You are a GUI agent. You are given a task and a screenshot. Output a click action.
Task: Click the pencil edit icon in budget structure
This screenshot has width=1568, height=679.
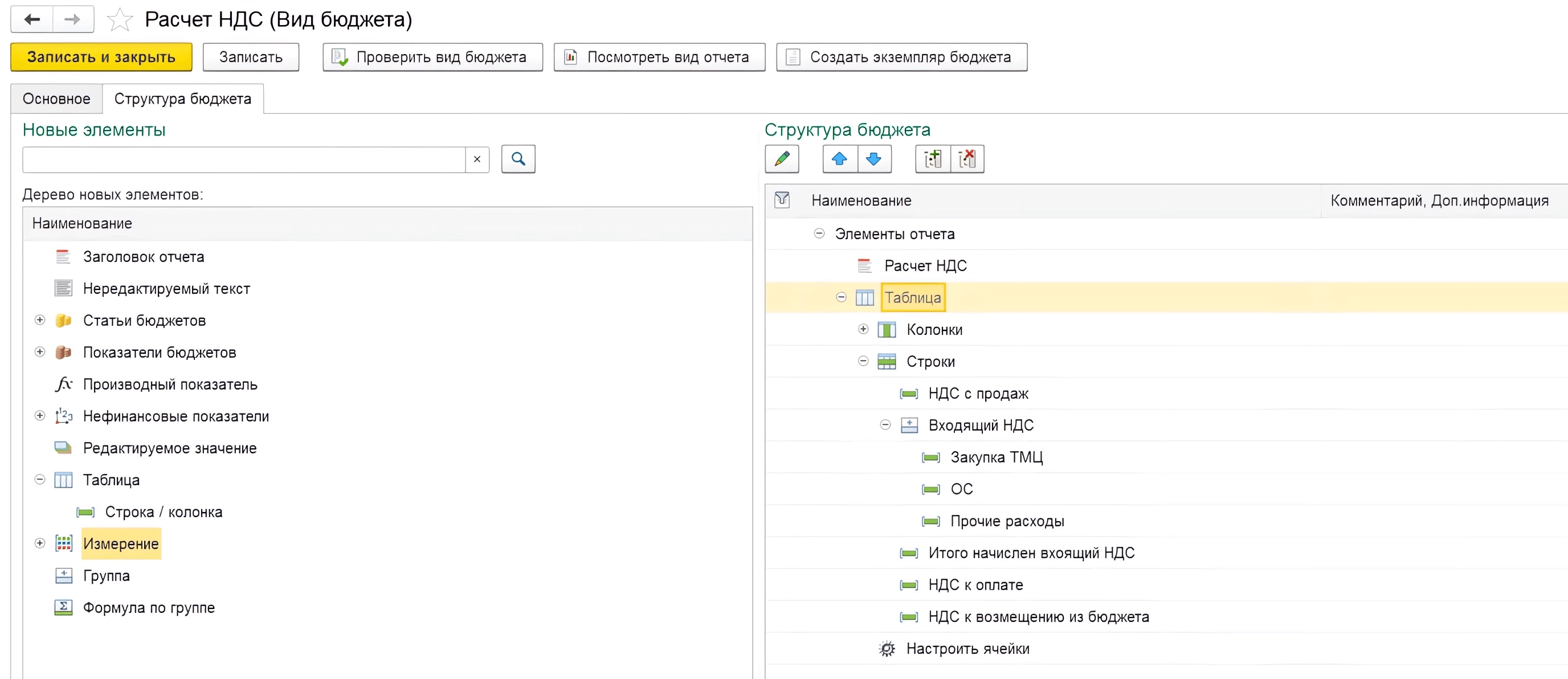782,159
